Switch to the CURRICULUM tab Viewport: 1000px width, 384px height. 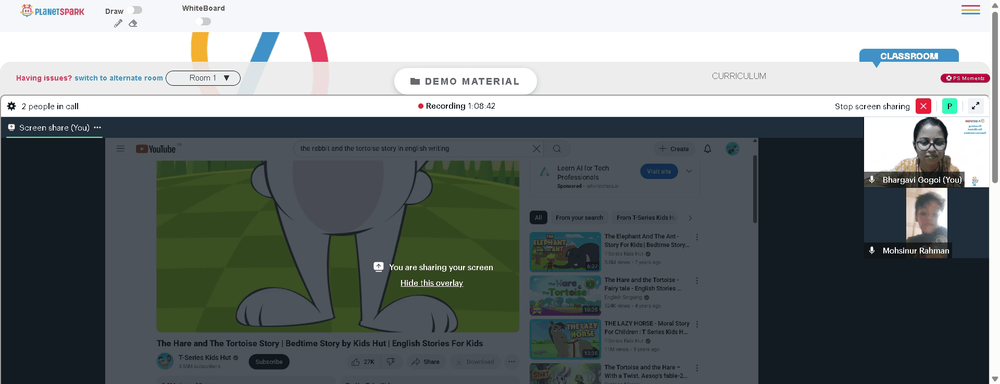click(x=739, y=76)
